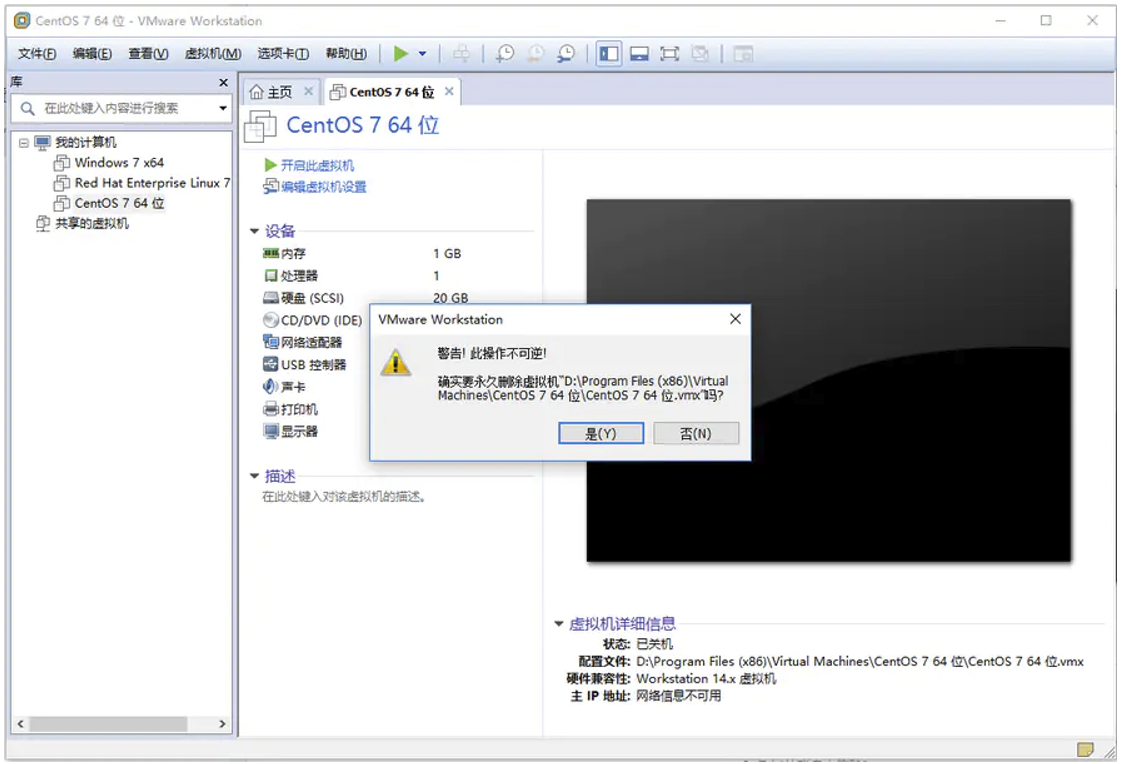Click the 已关机 status value
The image size is (1122, 764).
tap(655, 645)
